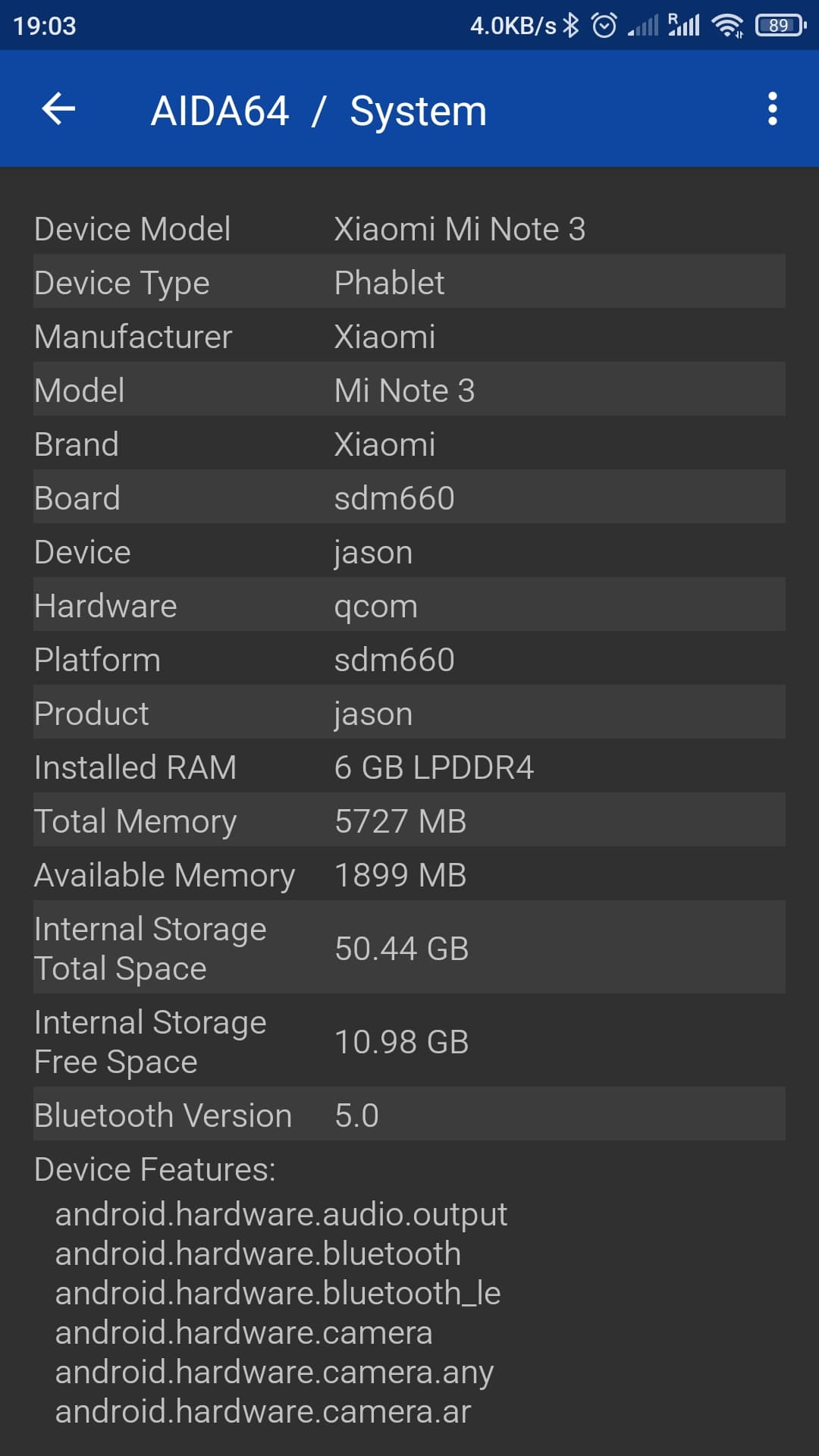Screen dimensions: 819x1456
Task: Tap the Total Memory value 5727 MB
Action: [x=400, y=821]
